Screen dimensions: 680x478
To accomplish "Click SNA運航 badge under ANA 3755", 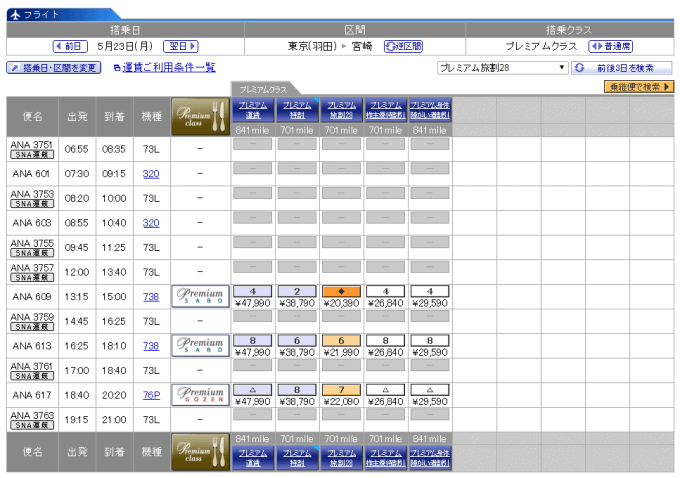I will 32,253.
